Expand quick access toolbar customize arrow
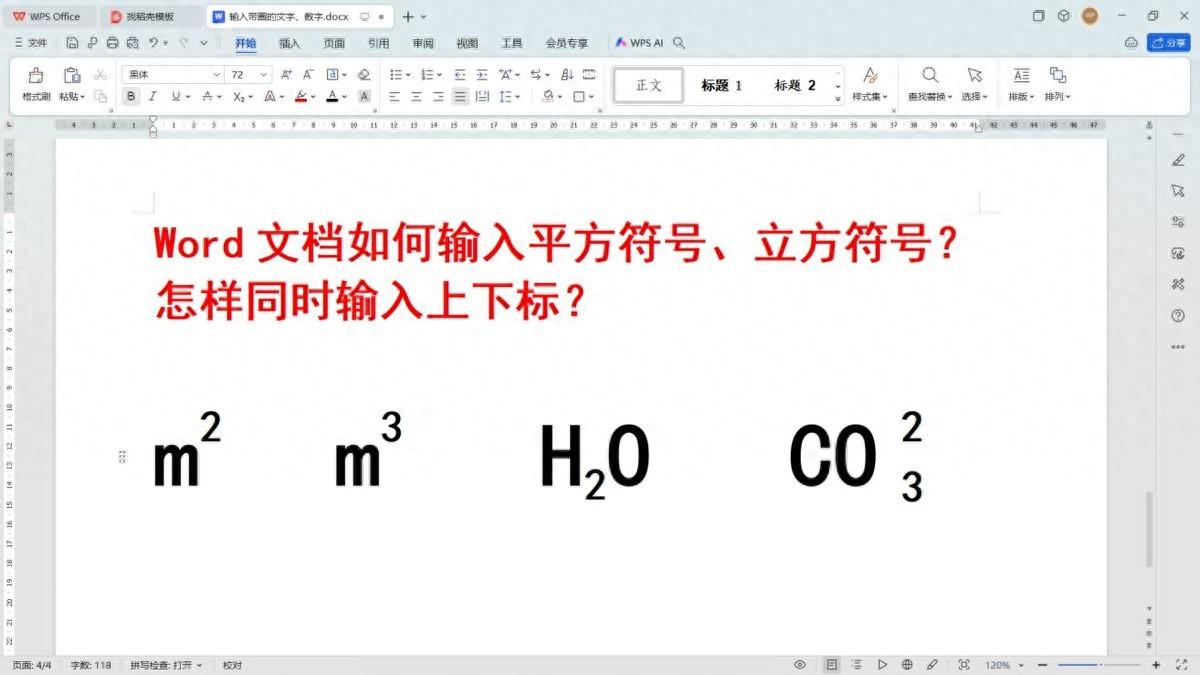The image size is (1200, 675). click(204, 43)
